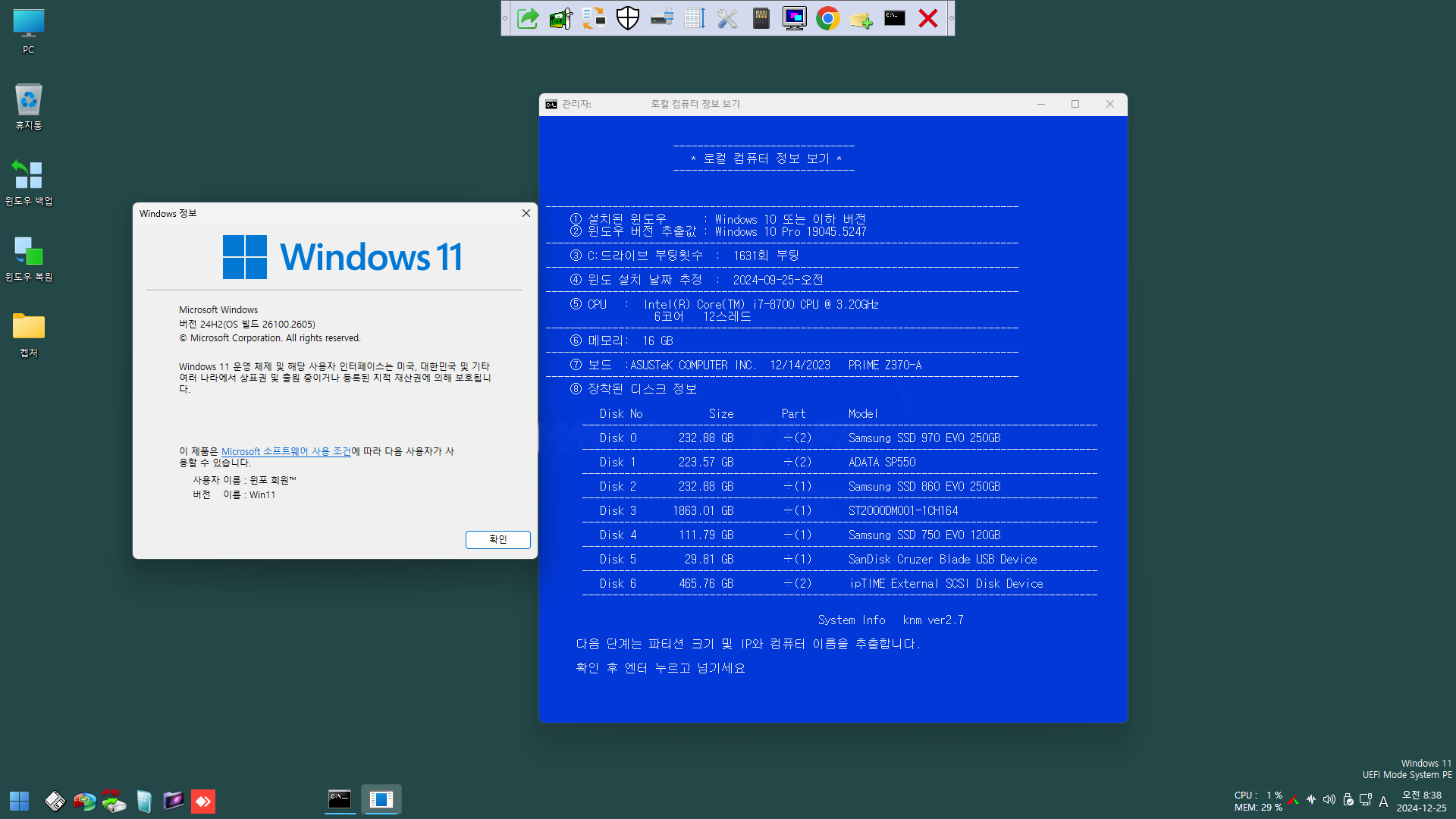Click the Windows 11 logo in the dialog
Screen dimensions: 1456x819
coord(343,256)
